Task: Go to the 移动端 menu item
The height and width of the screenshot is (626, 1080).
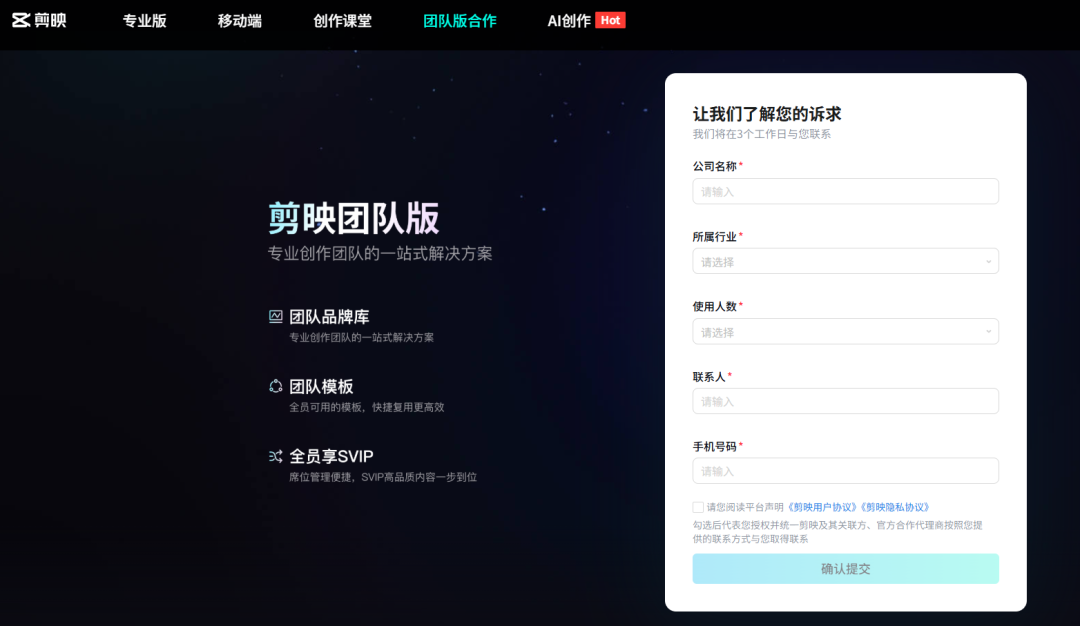Action: (x=240, y=21)
